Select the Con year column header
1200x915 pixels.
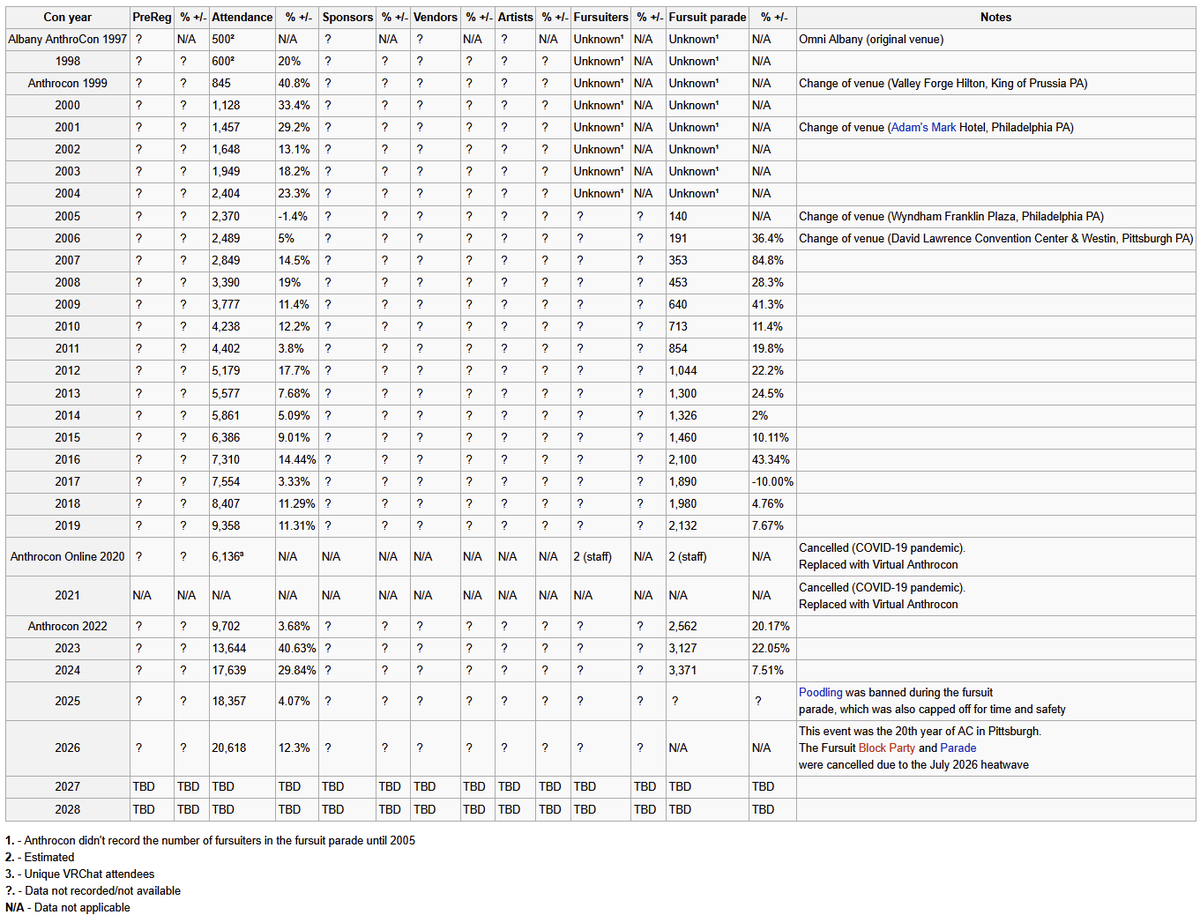(67, 18)
